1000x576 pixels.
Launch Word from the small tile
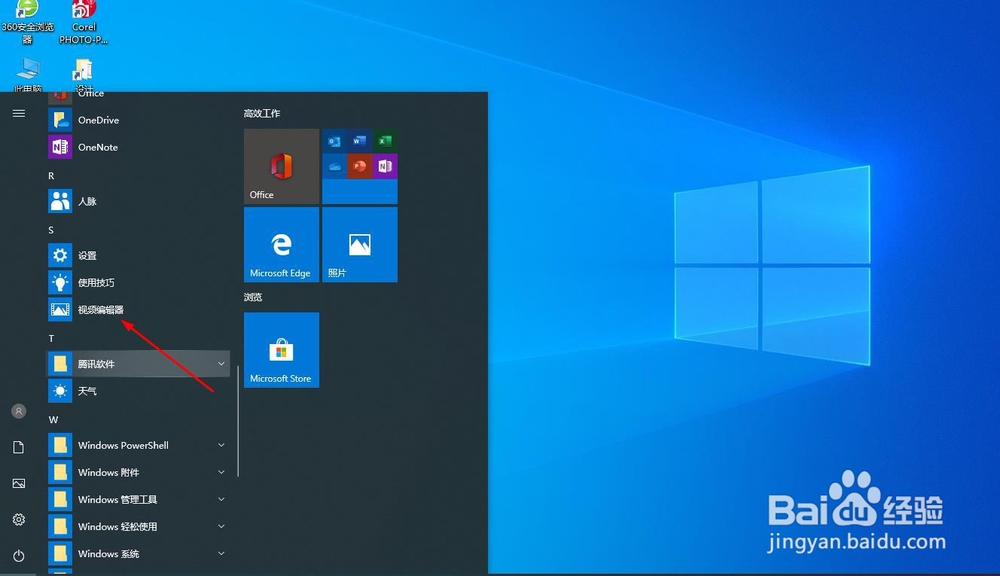[359, 141]
